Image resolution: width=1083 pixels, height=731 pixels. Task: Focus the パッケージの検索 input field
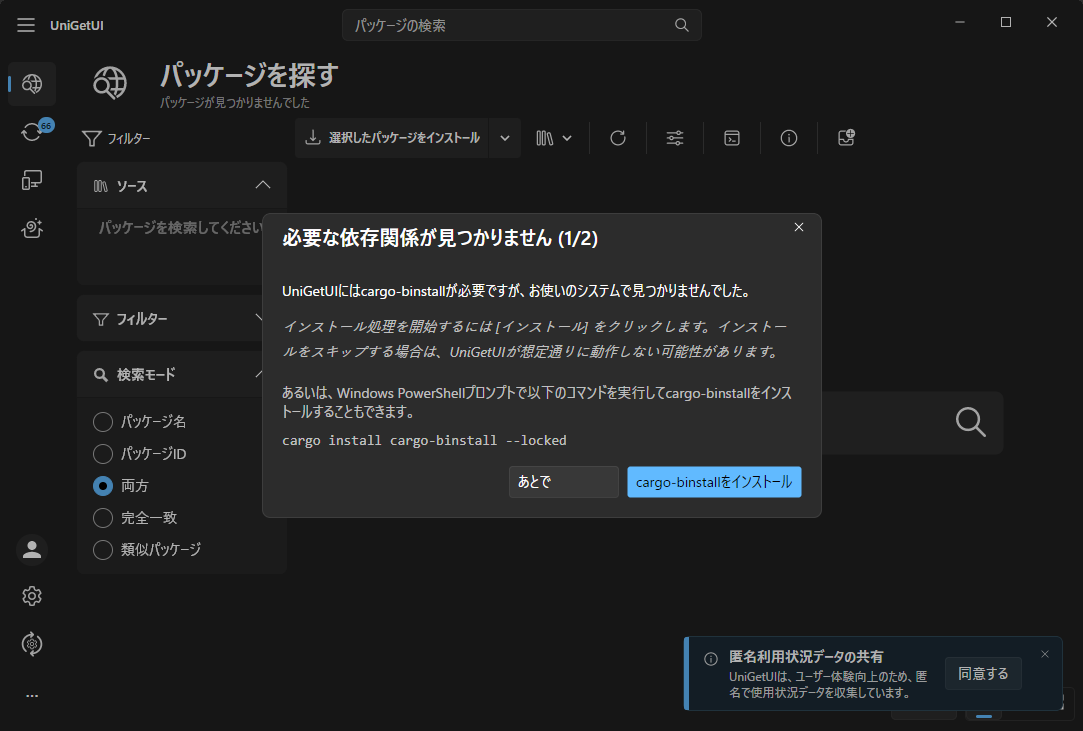pos(521,26)
